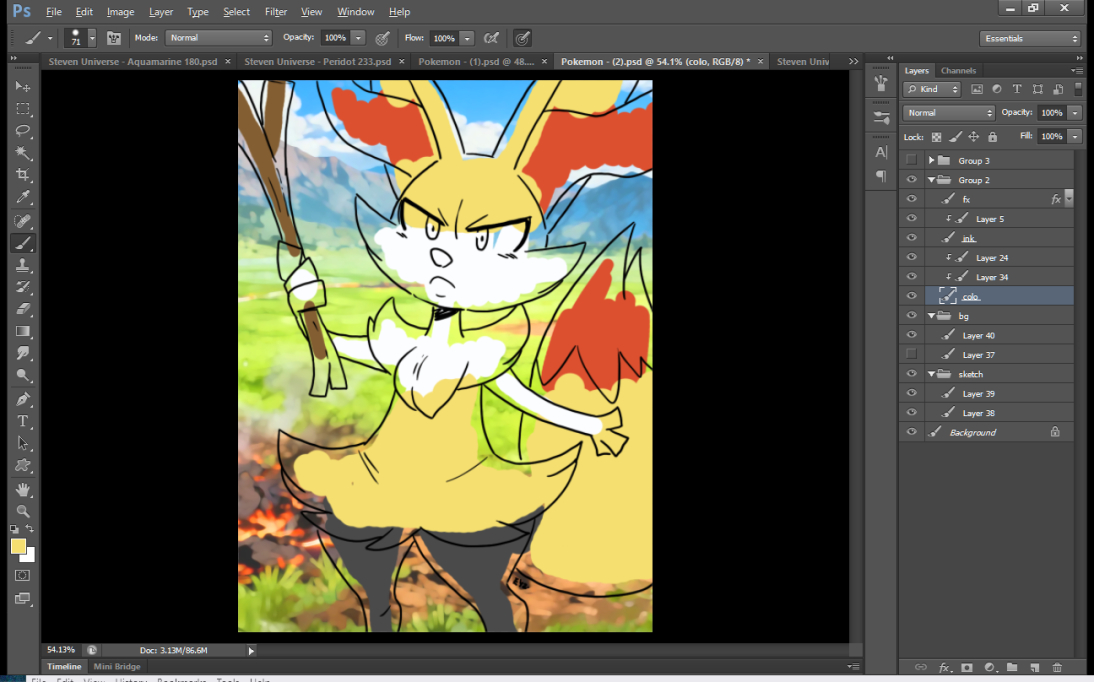Click the yellow foreground color swatch
The image size is (1094, 682).
[x=18, y=546]
